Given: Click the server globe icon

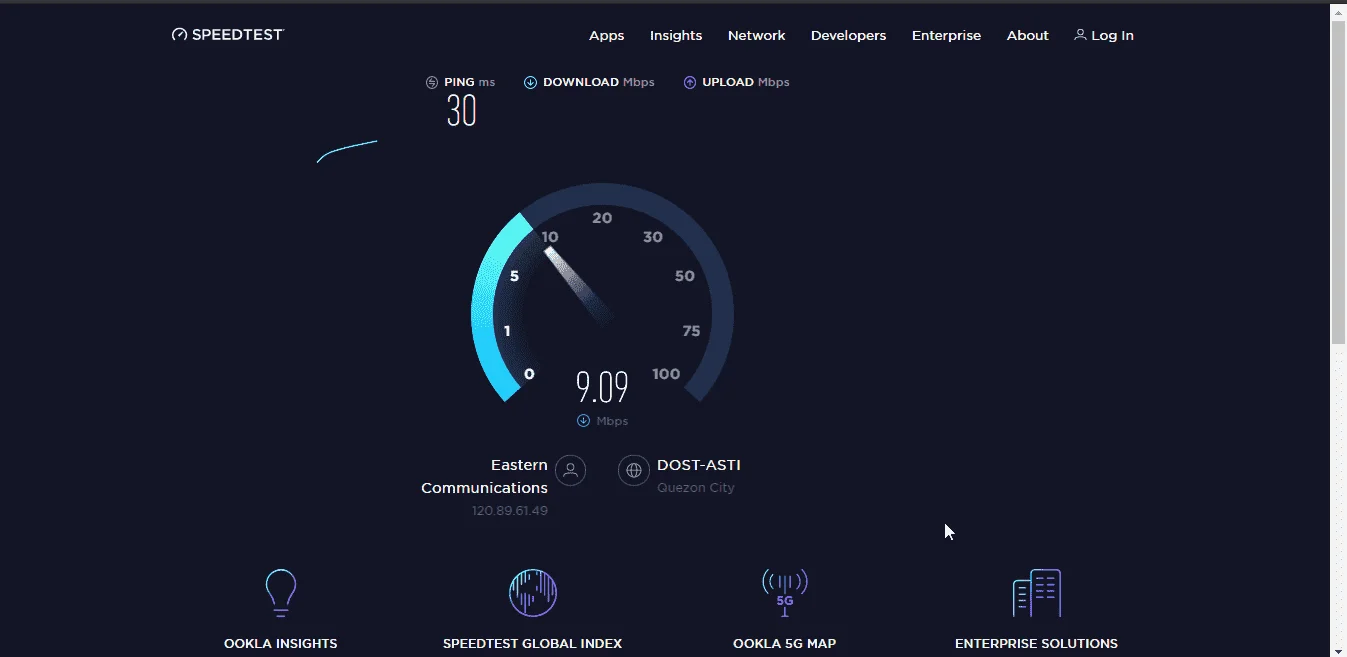Looking at the screenshot, I should point(634,470).
